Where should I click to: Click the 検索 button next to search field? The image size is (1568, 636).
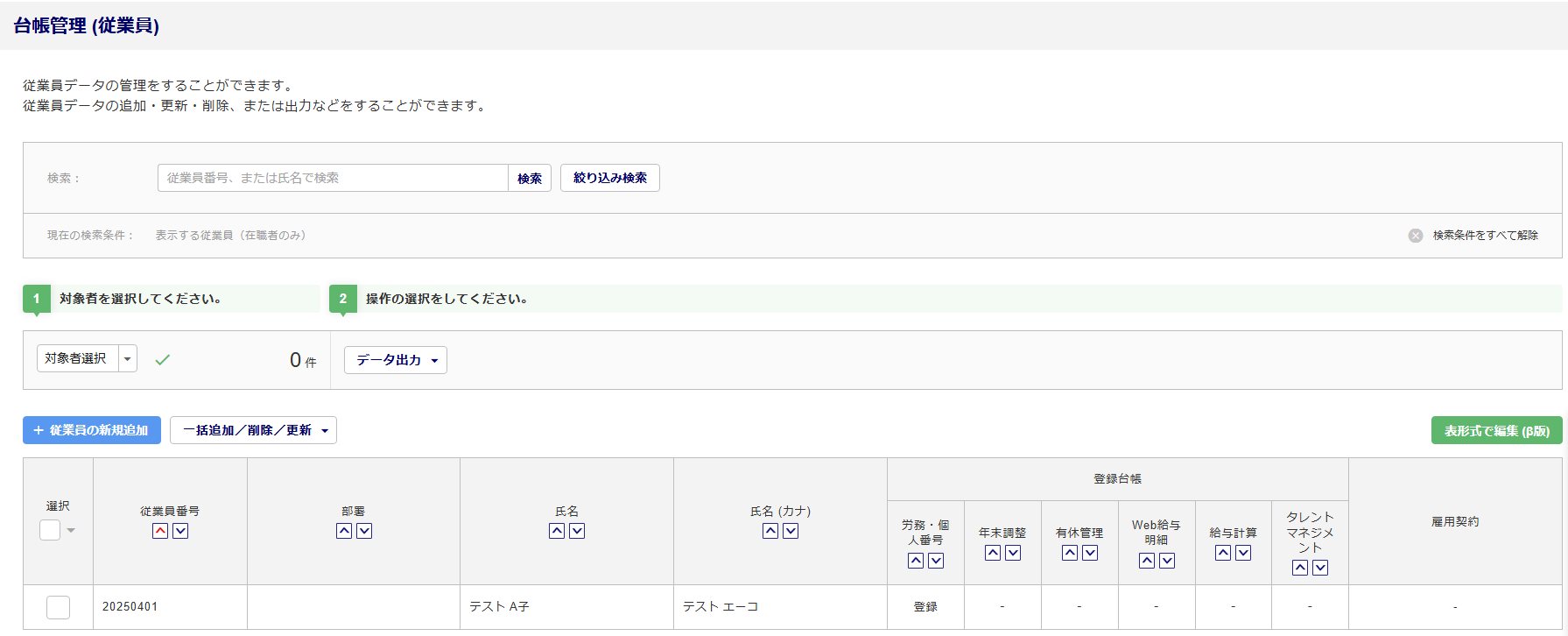[529, 178]
